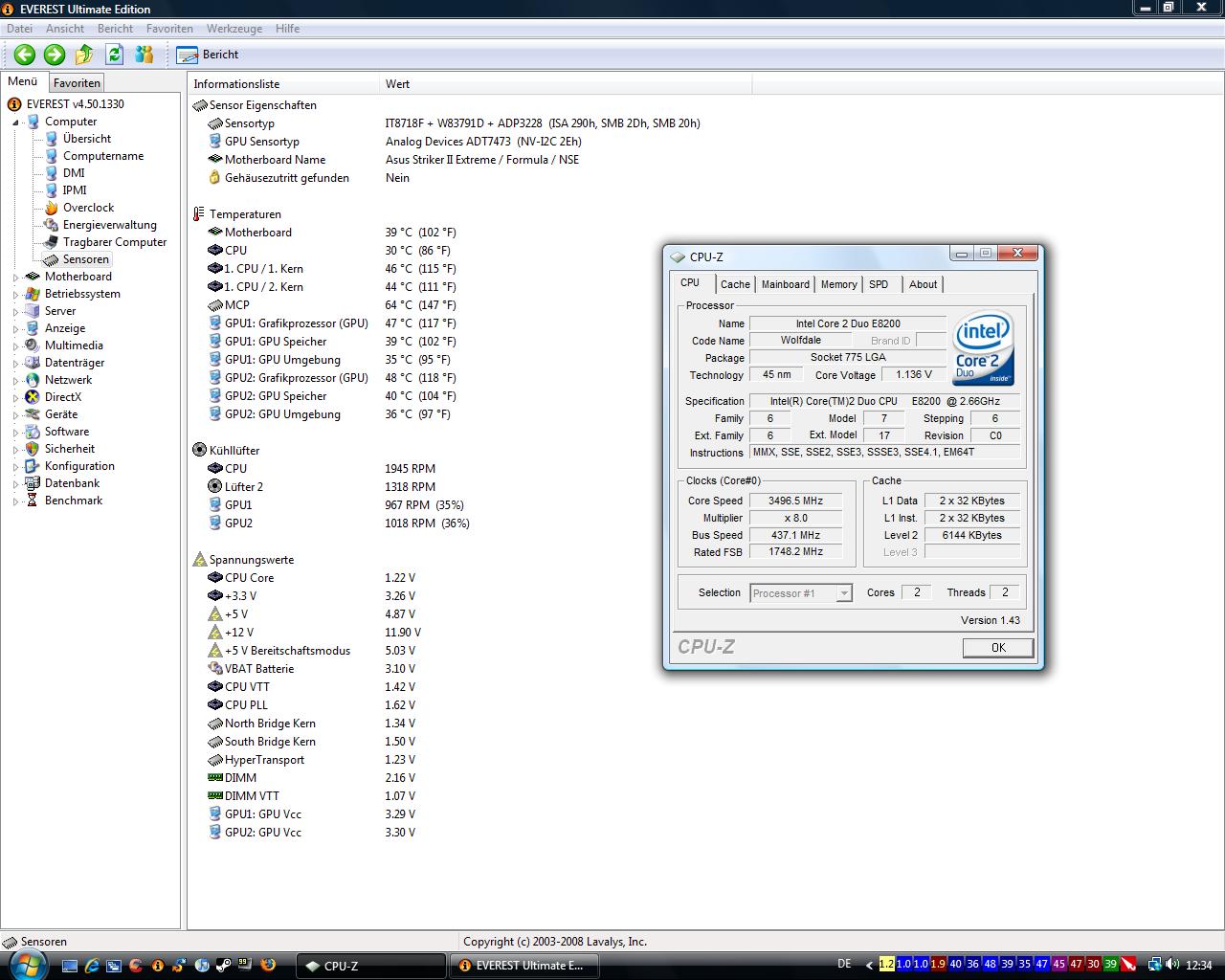
Task: Open the Ansicht menu
Action: coord(65,29)
